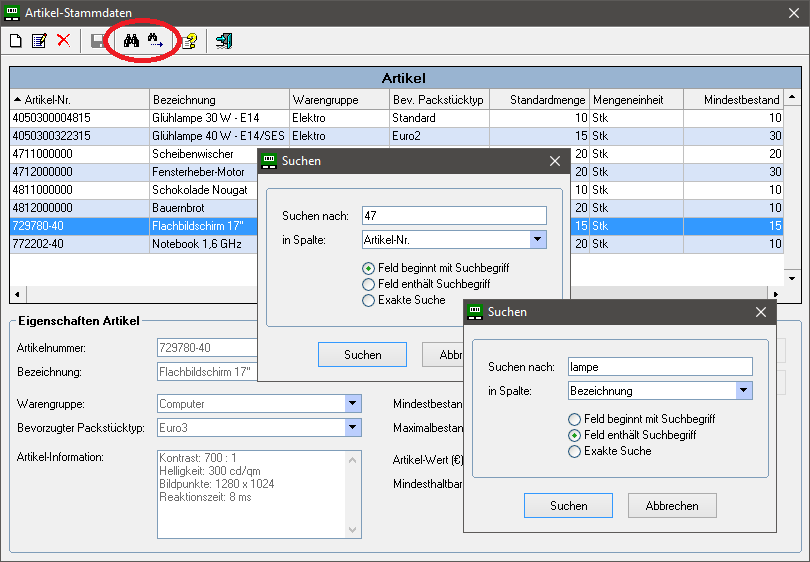The height and width of the screenshot is (562, 810).
Task: Delete the article using red X icon
Action: click(x=63, y=41)
